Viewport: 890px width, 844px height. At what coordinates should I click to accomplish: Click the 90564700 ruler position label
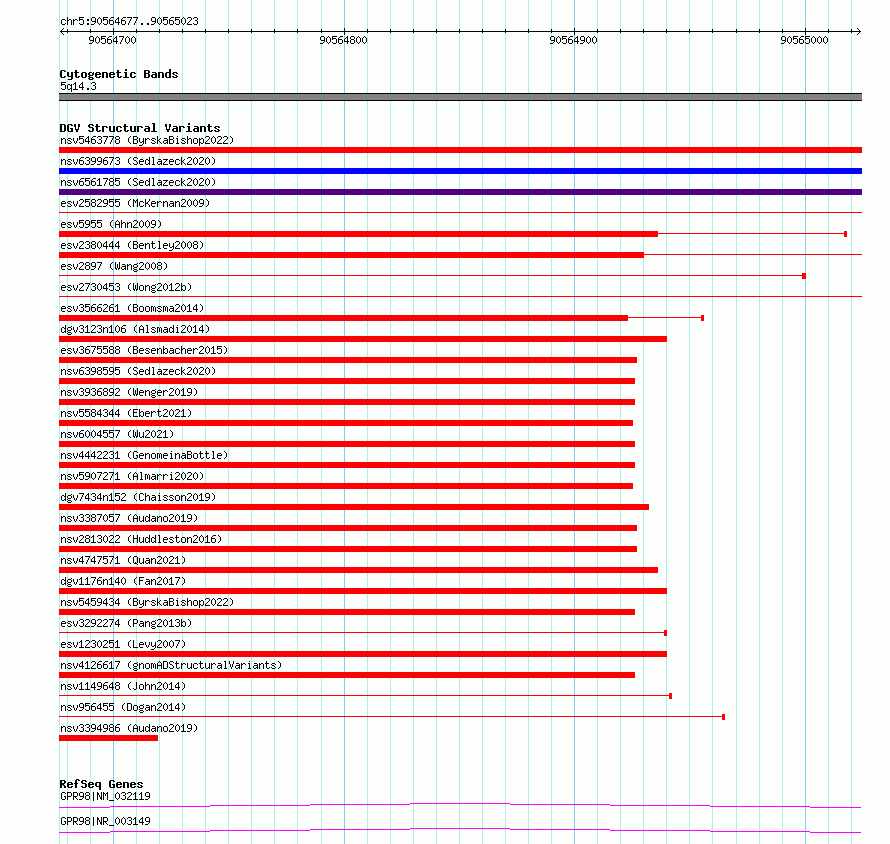pos(112,40)
